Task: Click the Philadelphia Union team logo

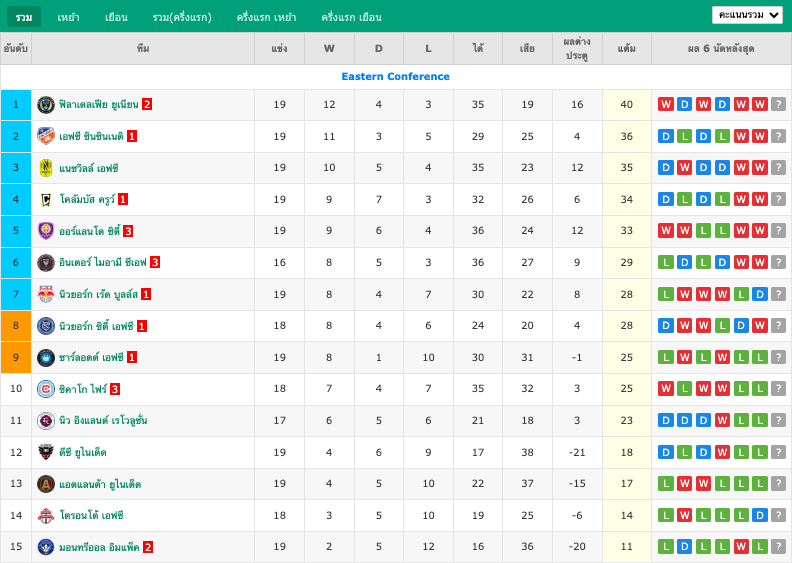Action: point(46,105)
